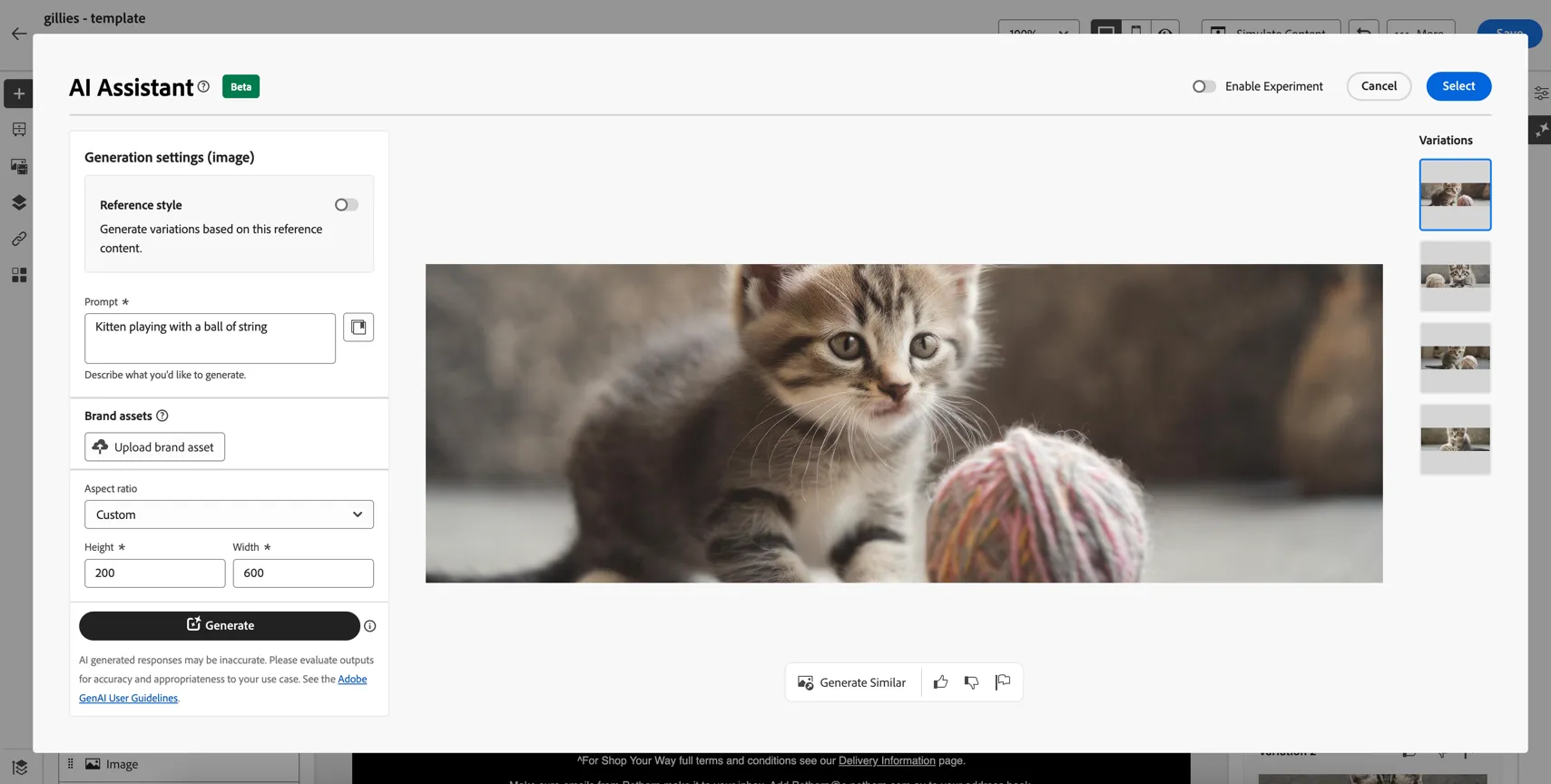Toggle the Reference style switch
The height and width of the screenshot is (784, 1551).
pos(347,205)
